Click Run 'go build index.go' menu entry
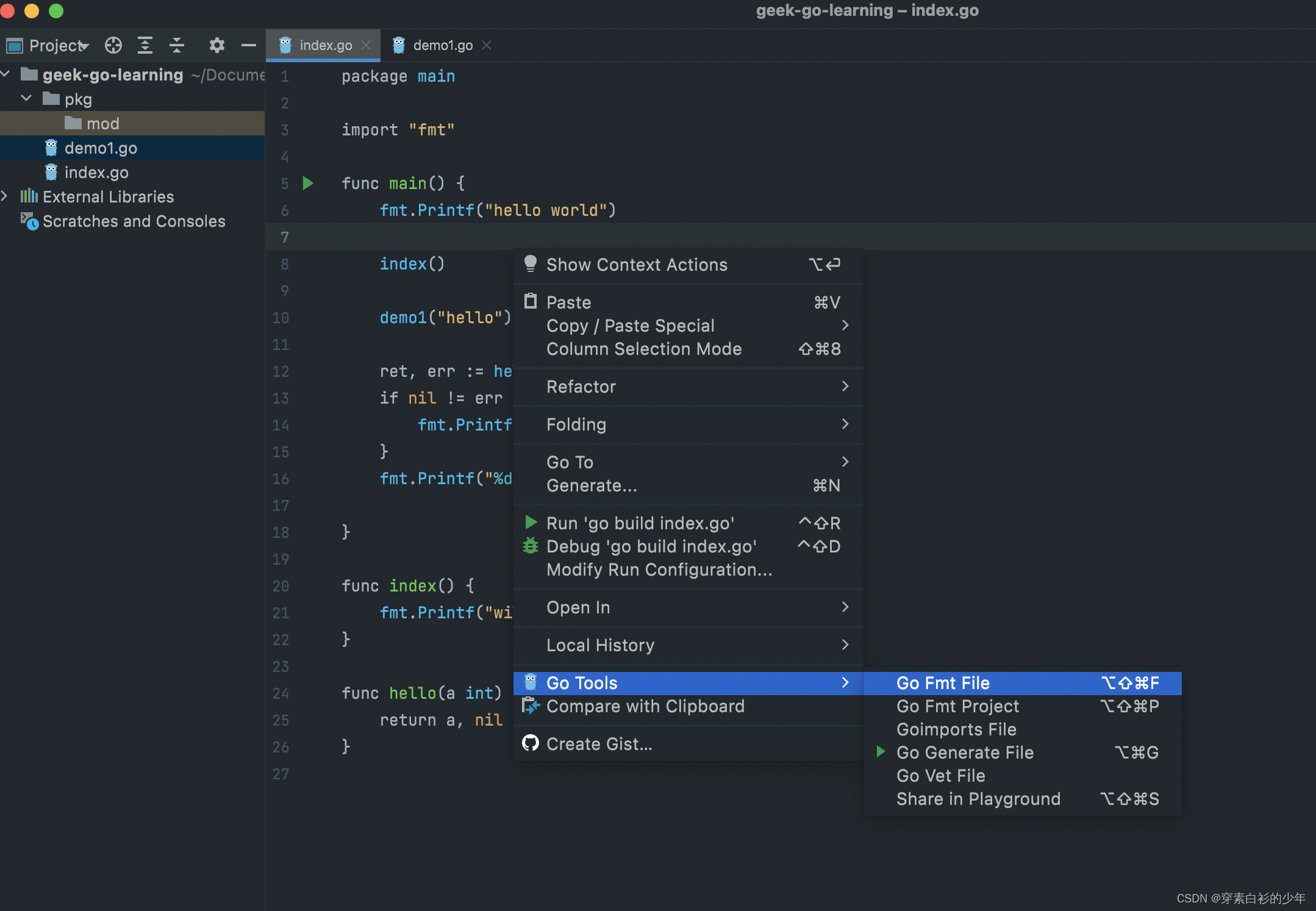The width and height of the screenshot is (1316, 911). [640, 523]
